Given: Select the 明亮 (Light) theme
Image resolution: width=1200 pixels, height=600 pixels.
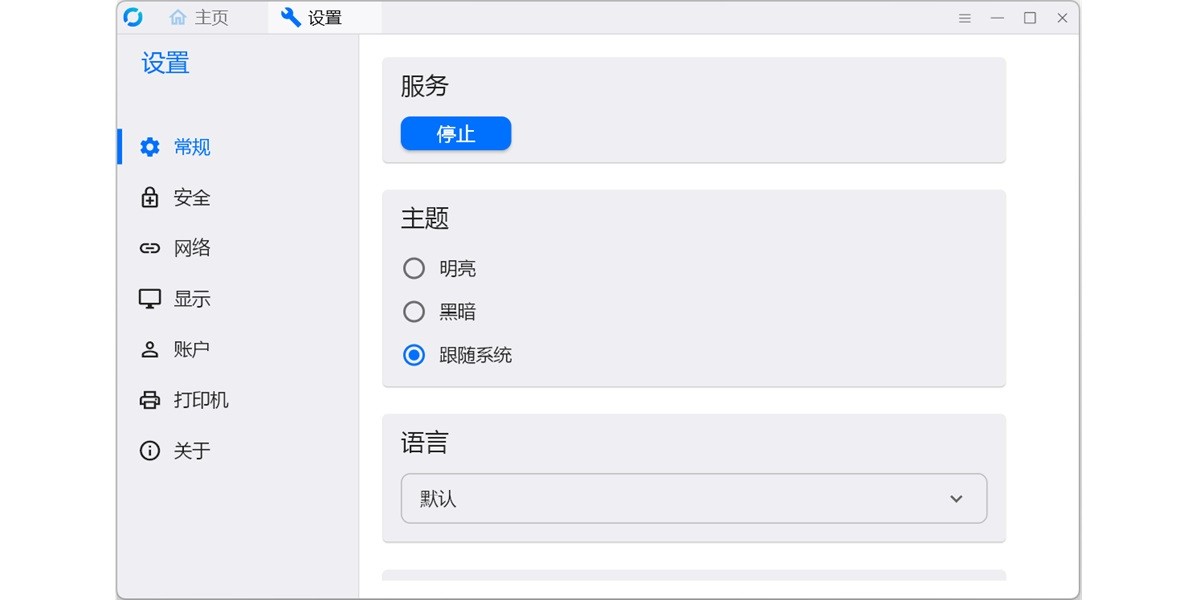Looking at the screenshot, I should (413, 268).
